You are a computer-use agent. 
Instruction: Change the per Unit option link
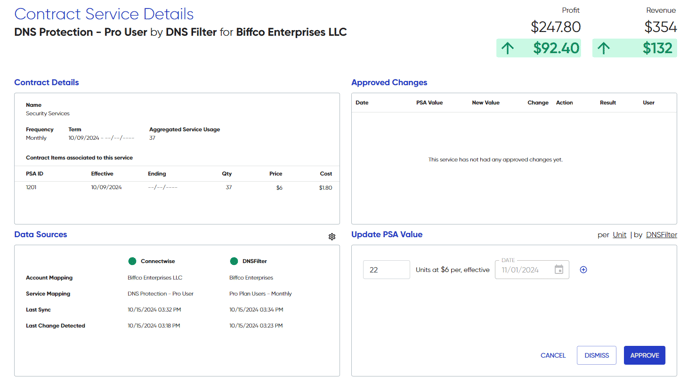point(619,235)
